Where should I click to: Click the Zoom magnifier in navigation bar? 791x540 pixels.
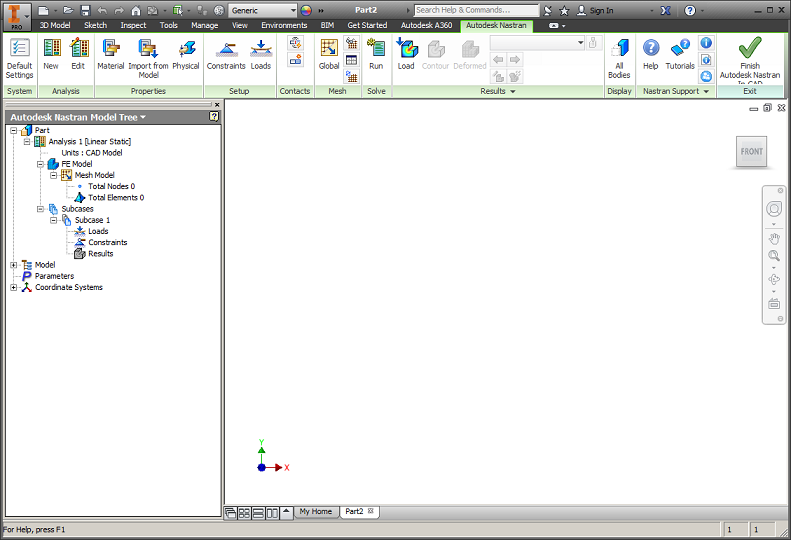(x=774, y=255)
